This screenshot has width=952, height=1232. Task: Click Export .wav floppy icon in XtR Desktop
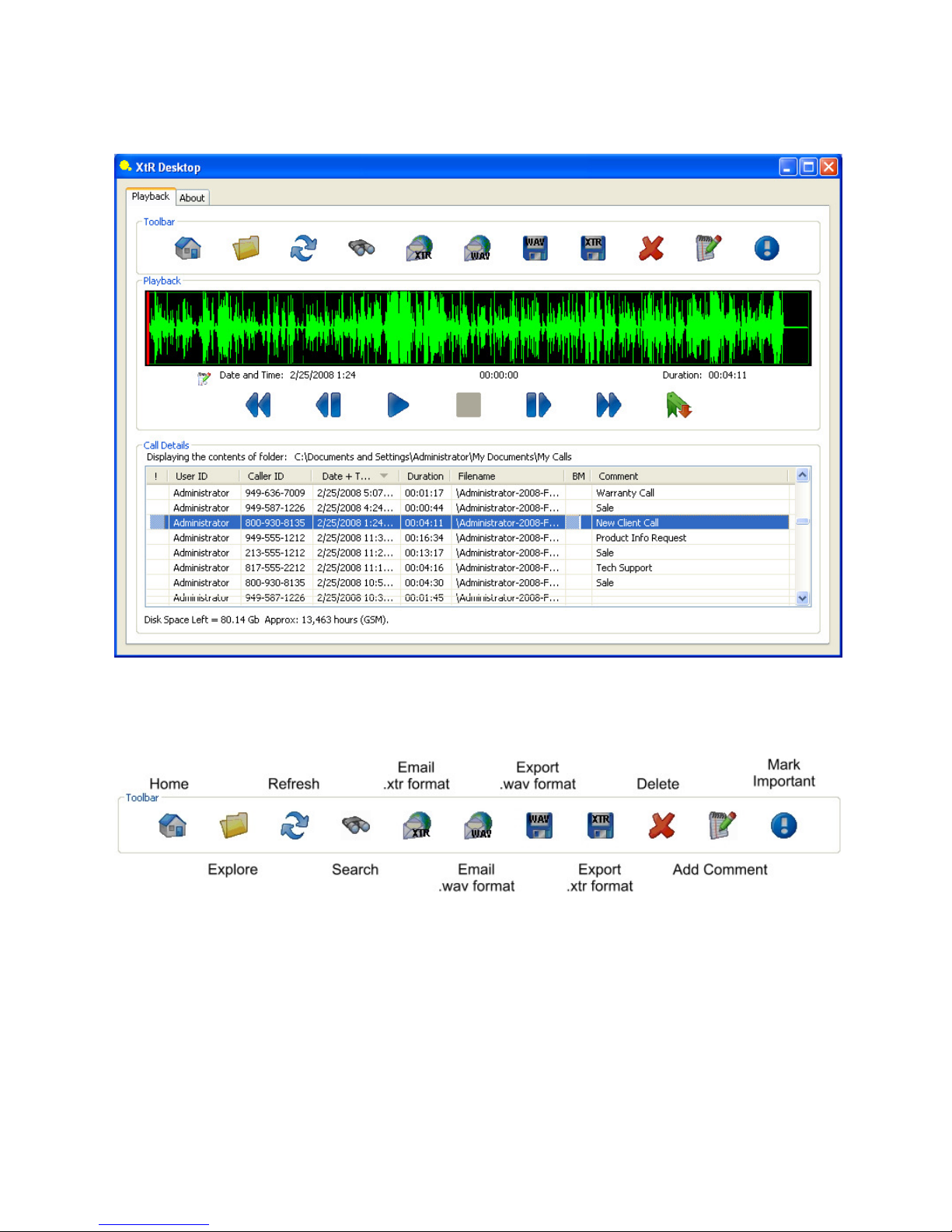click(535, 248)
